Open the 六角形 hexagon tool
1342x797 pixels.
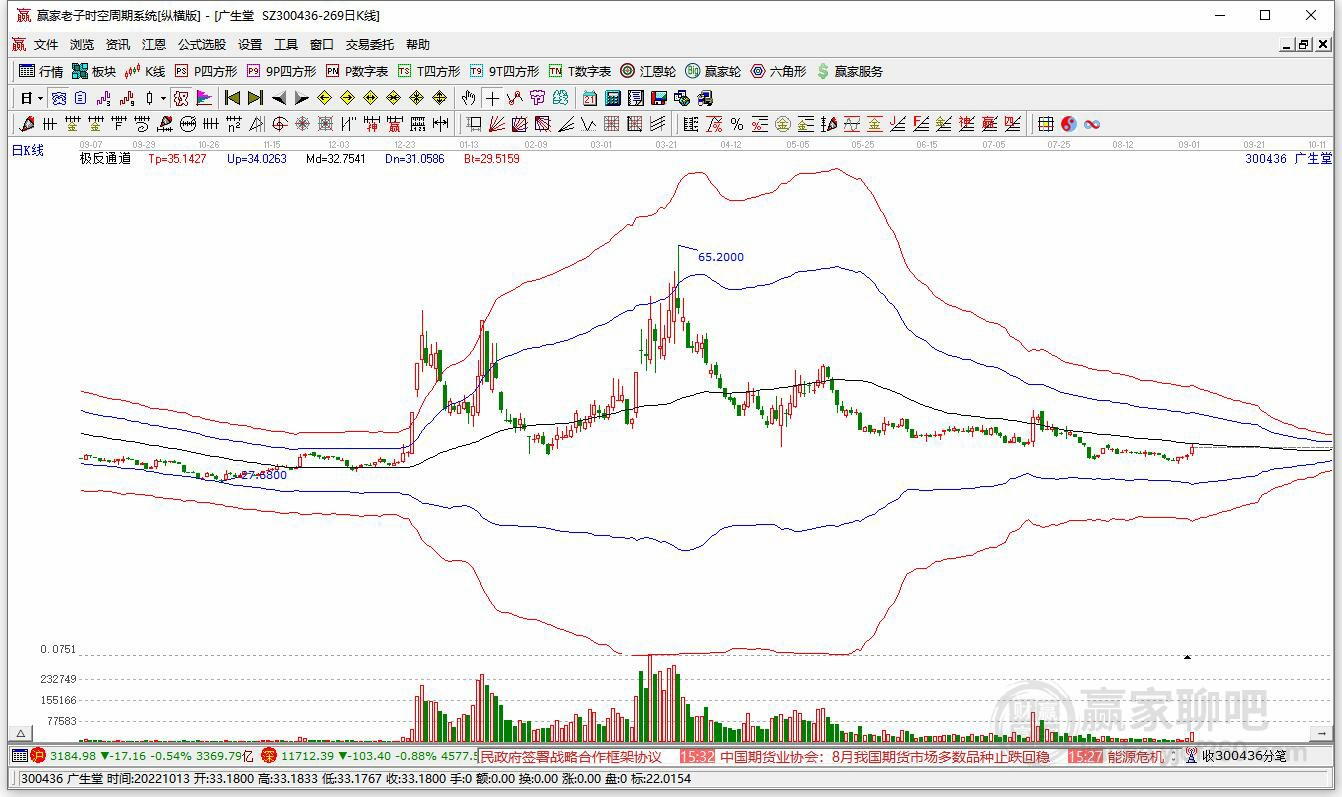tap(778, 71)
